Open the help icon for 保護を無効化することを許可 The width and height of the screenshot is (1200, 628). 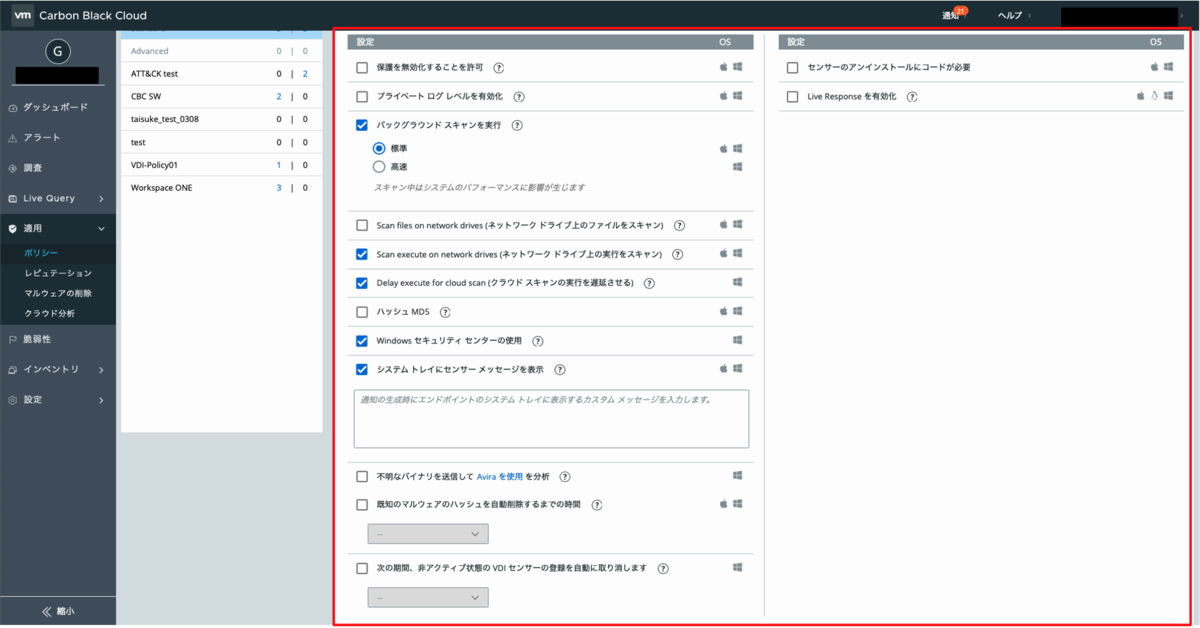tap(498, 68)
